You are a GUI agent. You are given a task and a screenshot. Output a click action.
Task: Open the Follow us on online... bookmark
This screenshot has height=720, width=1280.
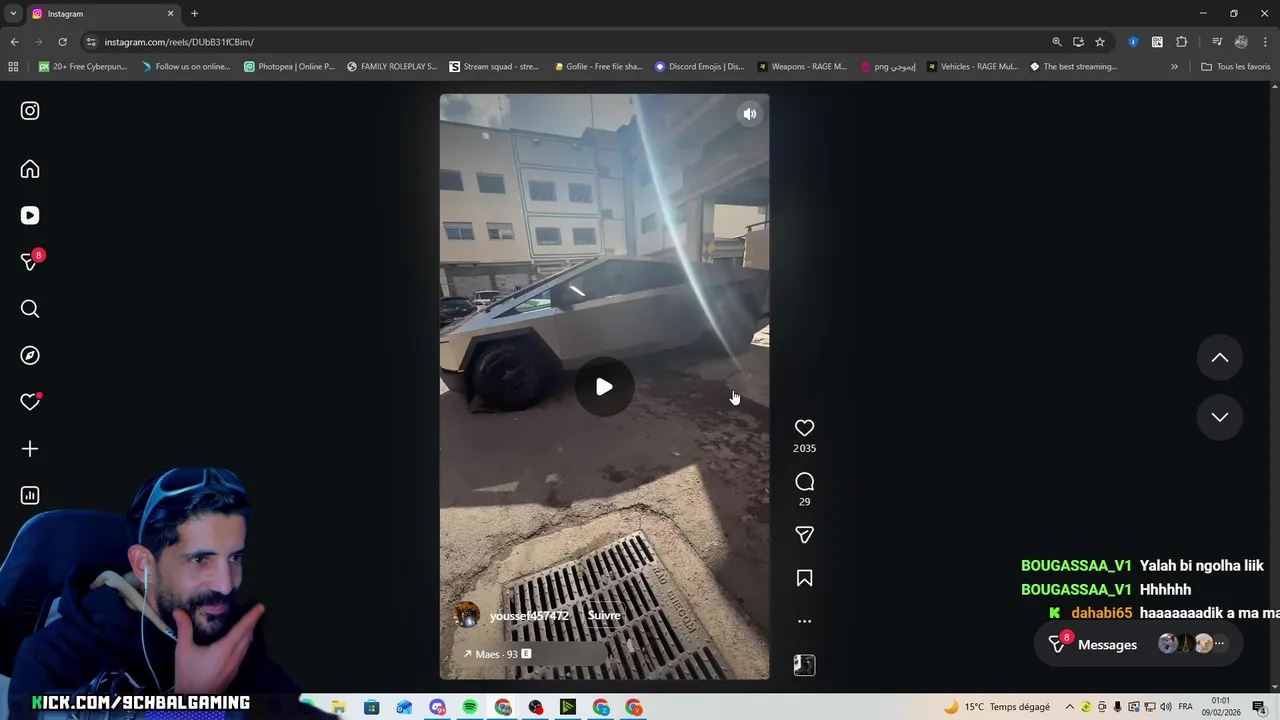tap(186, 67)
